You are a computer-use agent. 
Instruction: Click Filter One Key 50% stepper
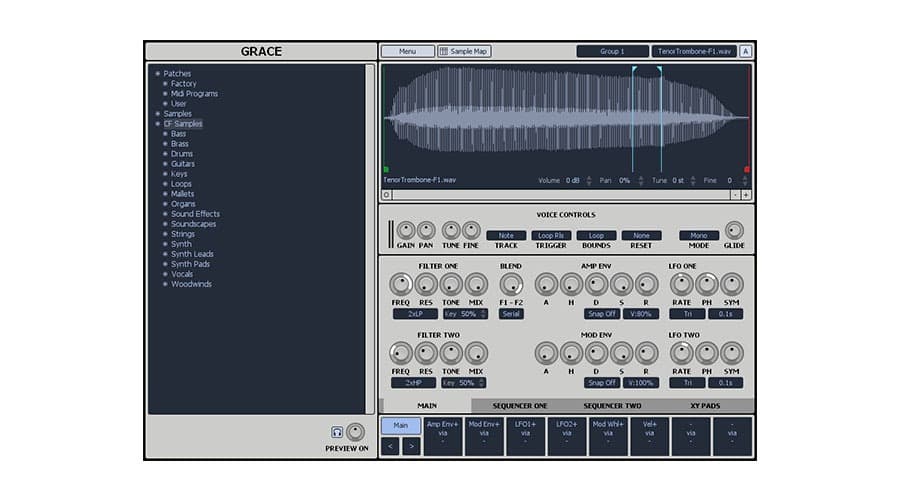483,314
